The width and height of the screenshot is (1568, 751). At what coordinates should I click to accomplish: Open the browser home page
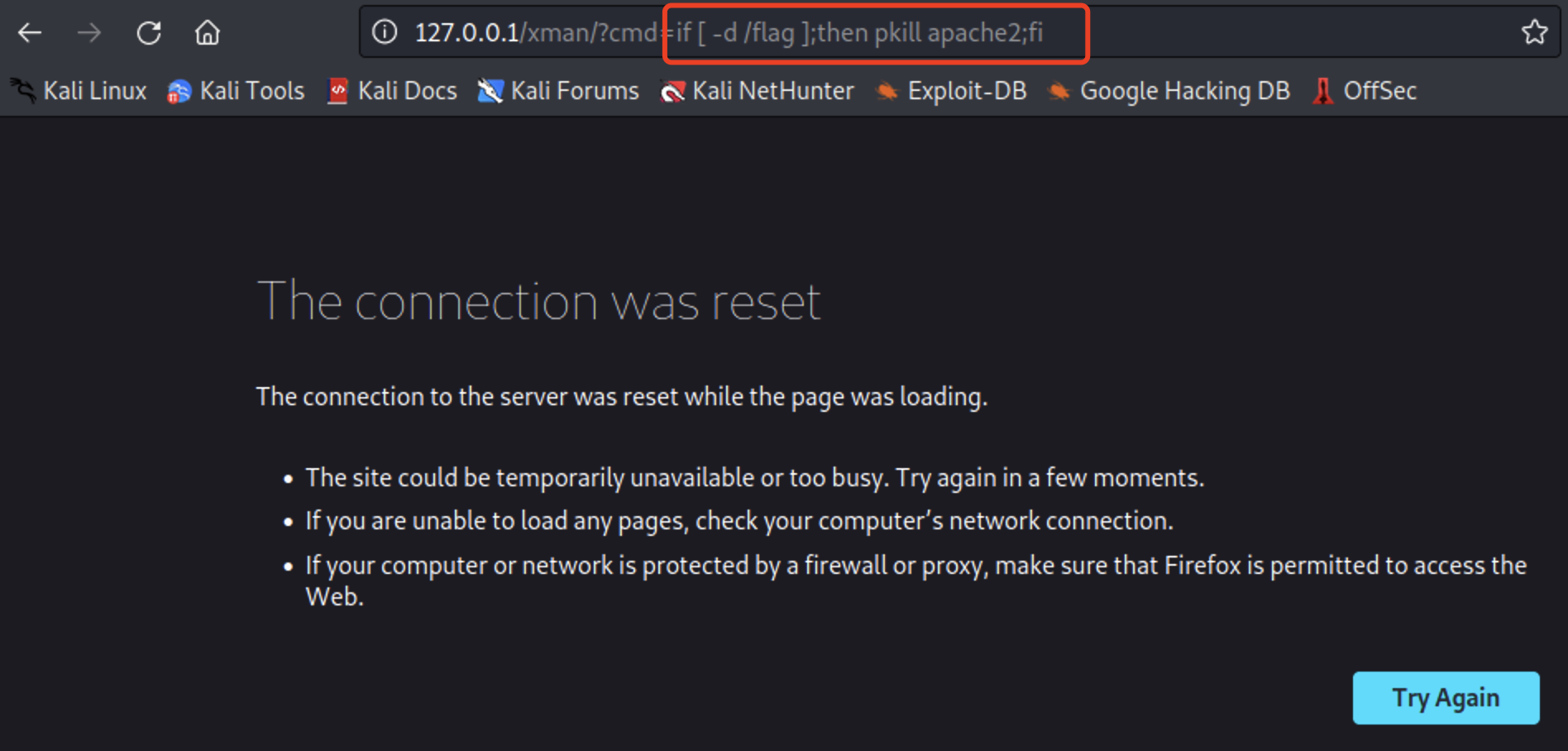208,33
